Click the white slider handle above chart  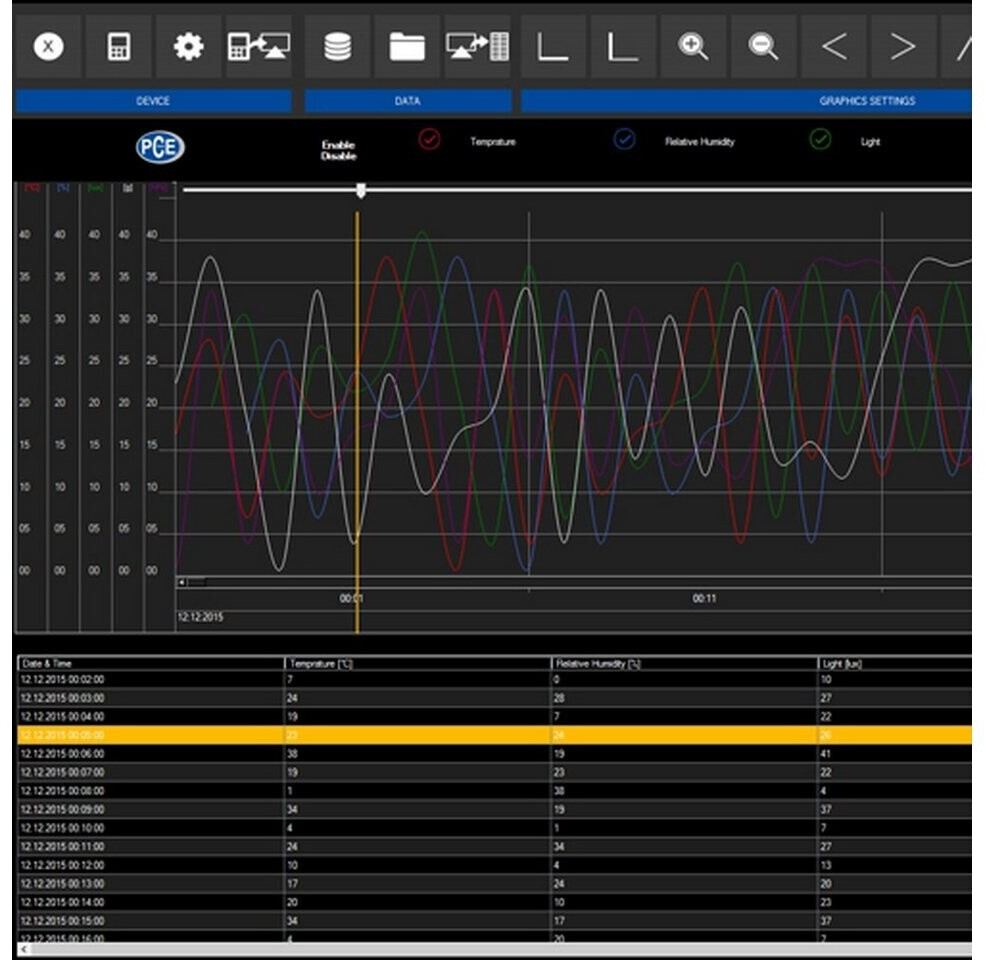pyautogui.click(x=361, y=190)
